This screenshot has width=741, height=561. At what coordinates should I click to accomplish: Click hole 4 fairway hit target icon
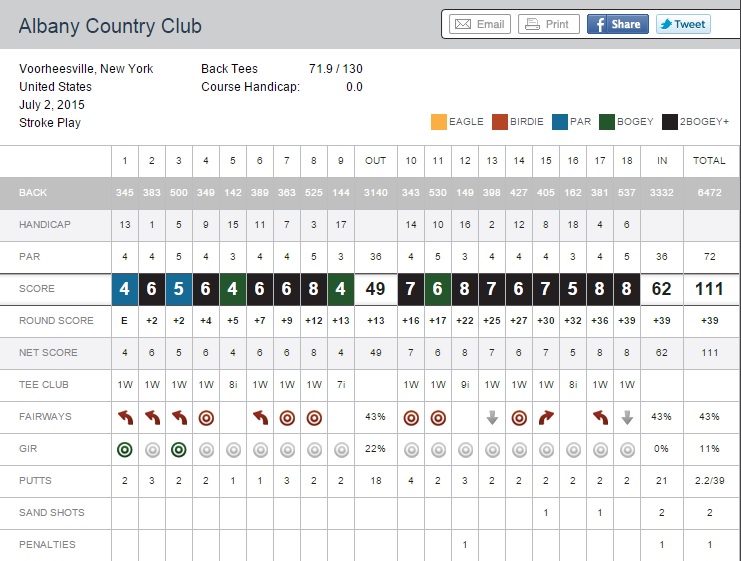coord(206,418)
